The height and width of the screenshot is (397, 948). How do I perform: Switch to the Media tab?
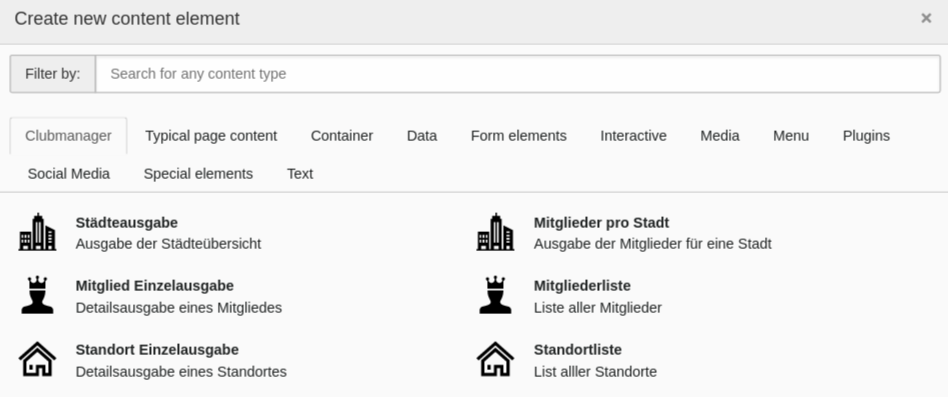(x=719, y=136)
